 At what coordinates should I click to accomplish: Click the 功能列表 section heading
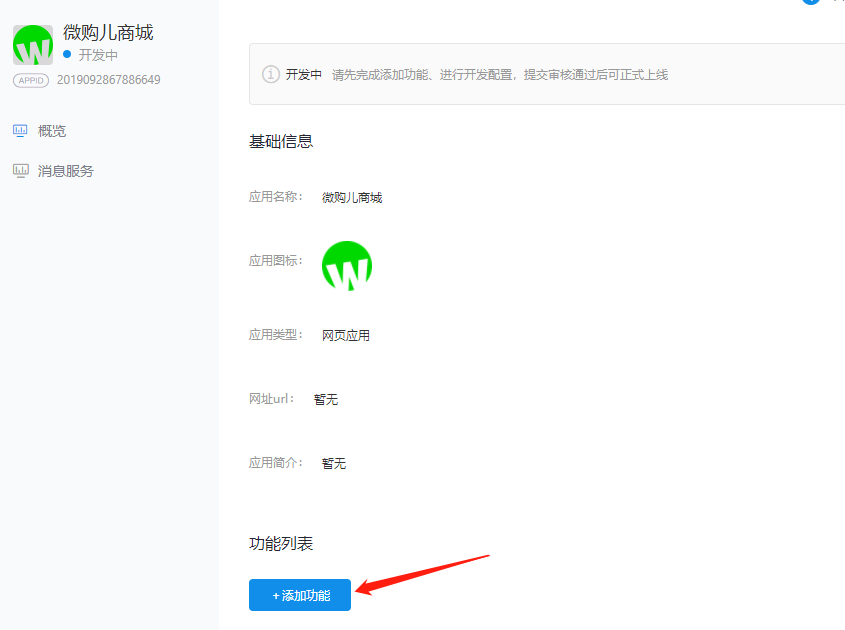point(281,543)
